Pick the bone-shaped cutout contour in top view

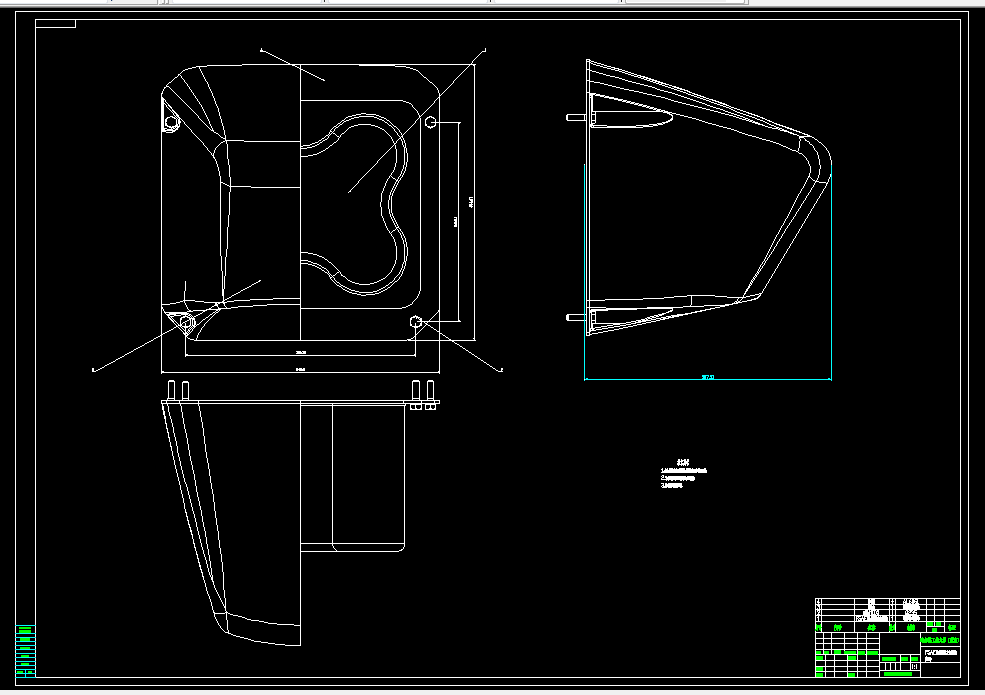tap(354, 204)
